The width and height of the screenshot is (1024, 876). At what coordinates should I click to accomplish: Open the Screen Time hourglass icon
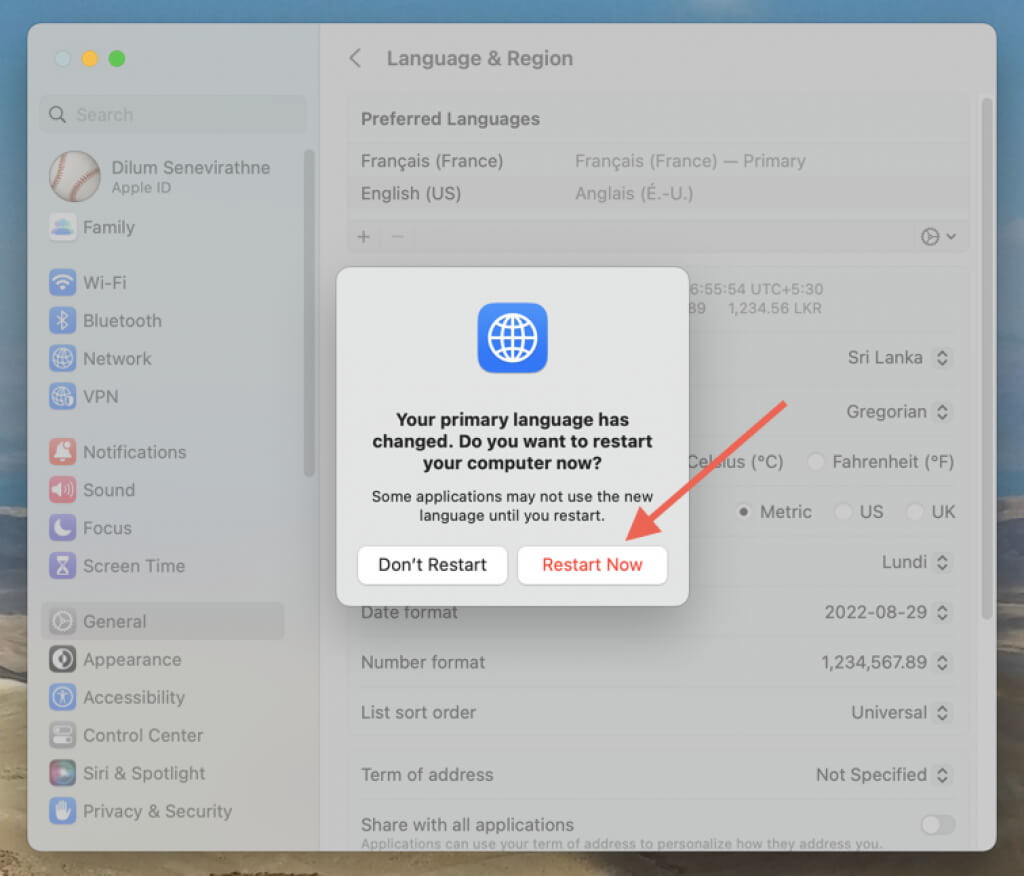click(63, 566)
